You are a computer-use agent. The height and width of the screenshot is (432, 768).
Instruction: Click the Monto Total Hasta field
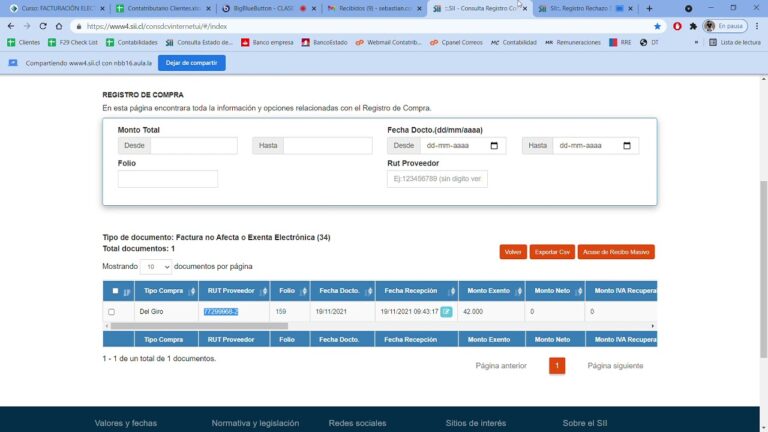pos(327,145)
